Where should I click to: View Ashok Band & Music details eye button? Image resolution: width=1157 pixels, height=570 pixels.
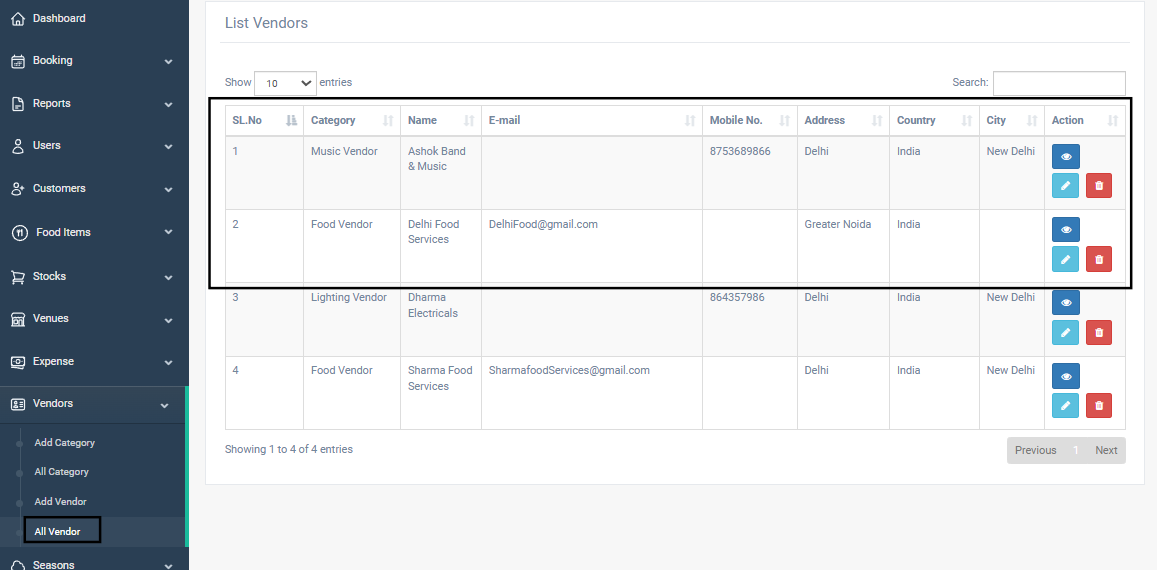(1066, 157)
